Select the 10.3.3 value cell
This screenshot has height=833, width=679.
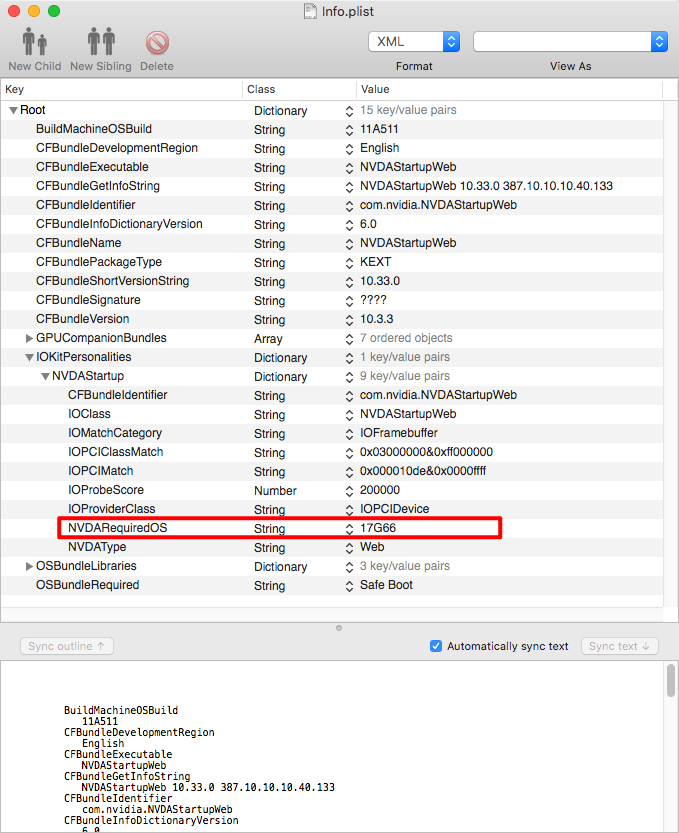pos(376,319)
